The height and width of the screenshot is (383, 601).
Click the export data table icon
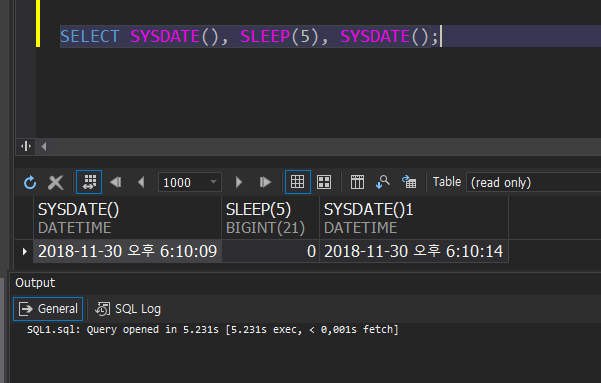point(409,182)
